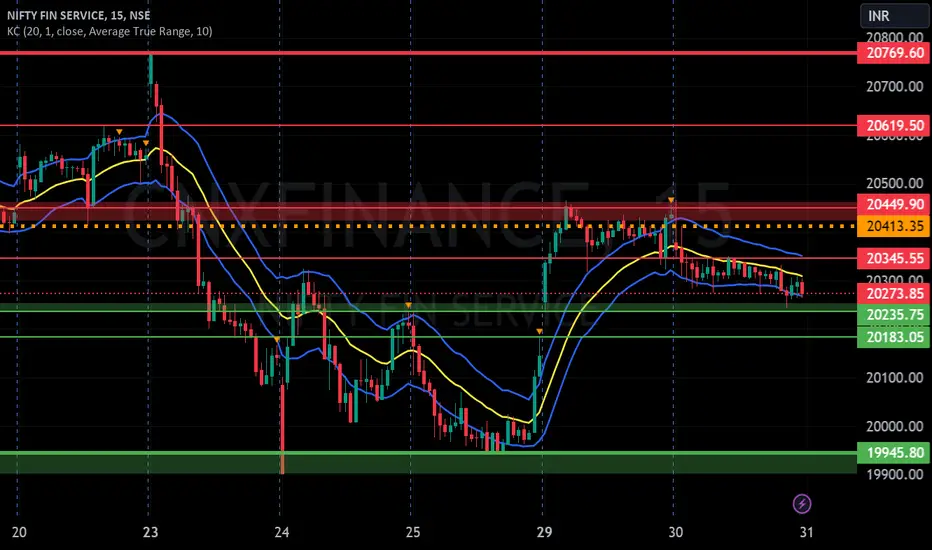Image resolution: width=932 pixels, height=550 pixels.
Task: Select the green 20235.75 price label
Action: [x=893, y=315]
